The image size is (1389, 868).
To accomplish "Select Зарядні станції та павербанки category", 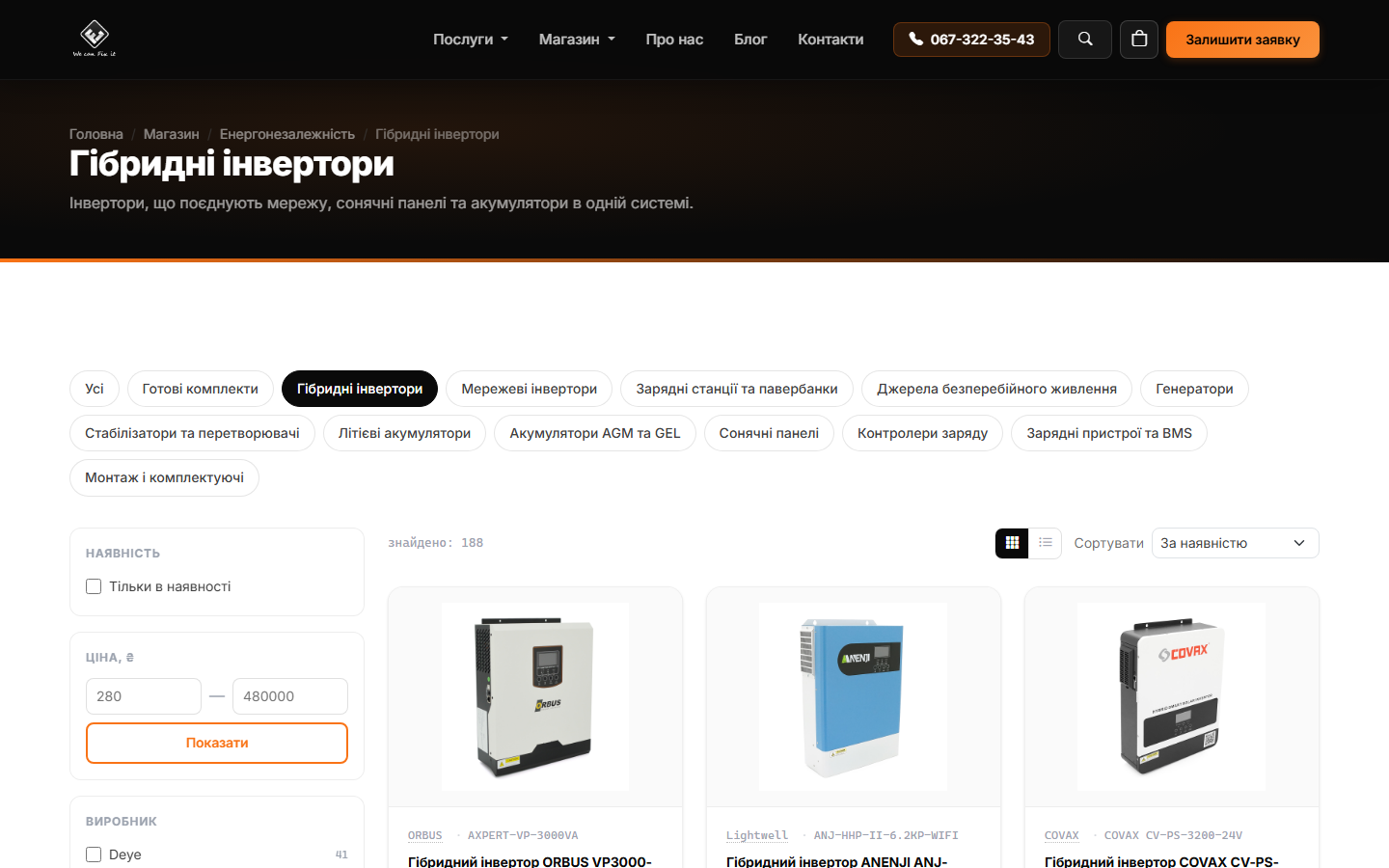I will [737, 389].
